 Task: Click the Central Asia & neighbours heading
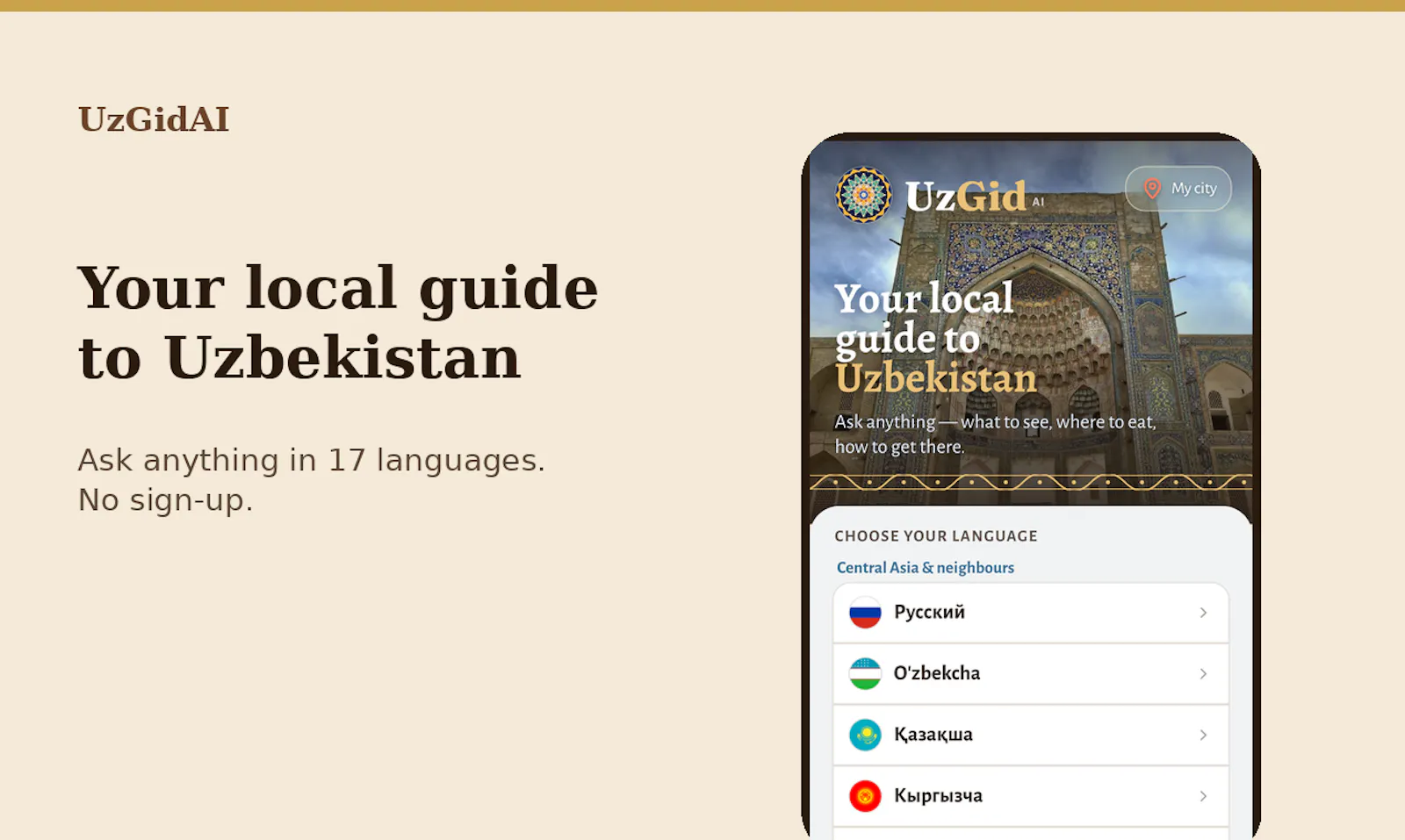click(926, 568)
